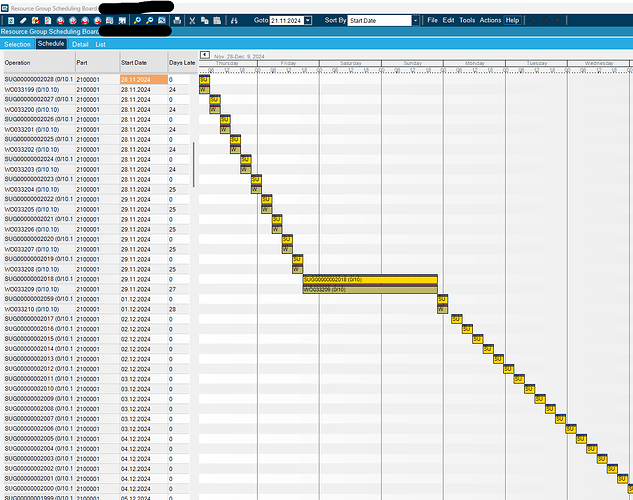Click the printer icon

tap(177, 21)
